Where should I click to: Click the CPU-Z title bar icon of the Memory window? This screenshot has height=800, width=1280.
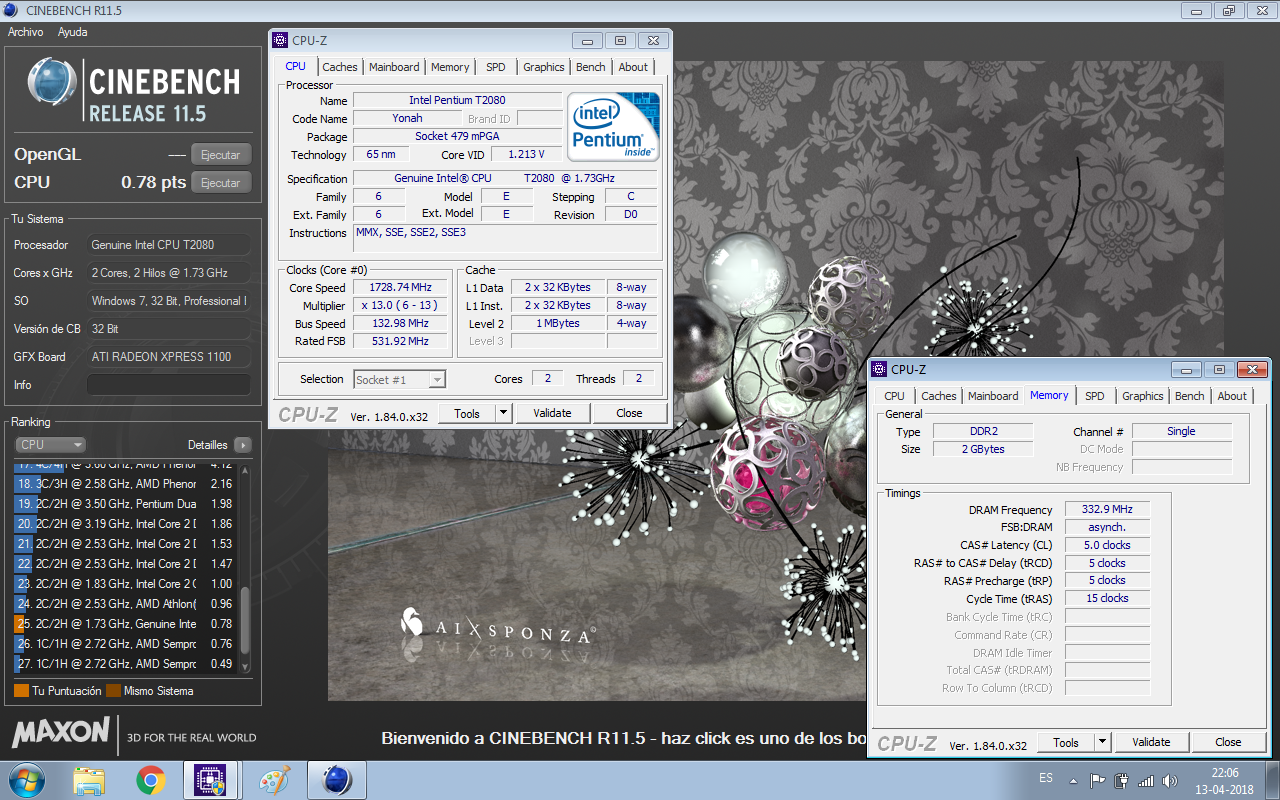879,369
